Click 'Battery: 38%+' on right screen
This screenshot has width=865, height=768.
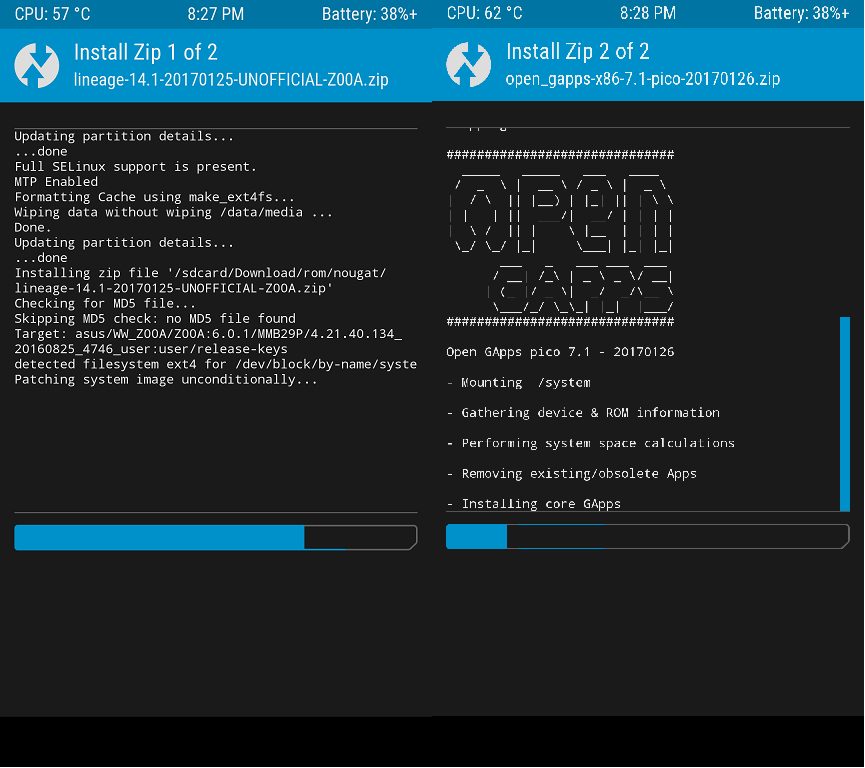(x=802, y=13)
